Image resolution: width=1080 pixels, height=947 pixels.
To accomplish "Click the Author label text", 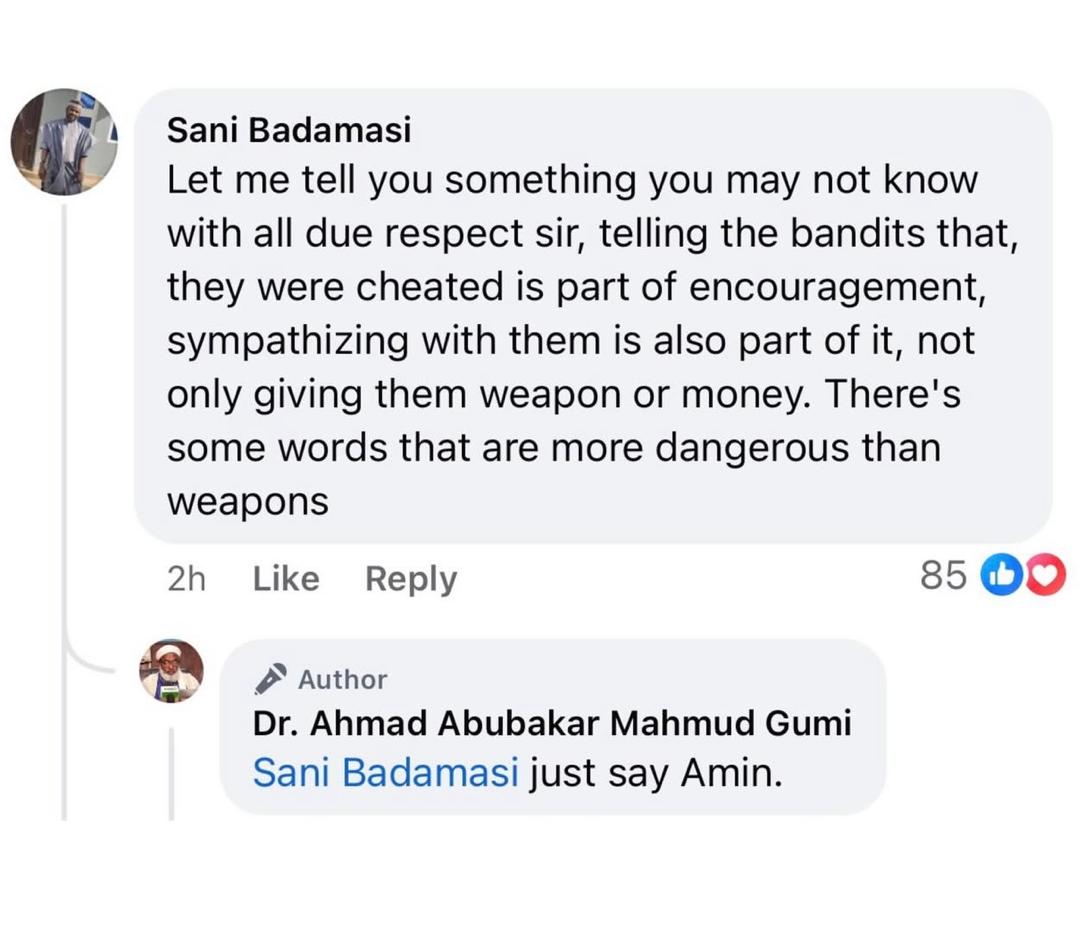I will (342, 679).
